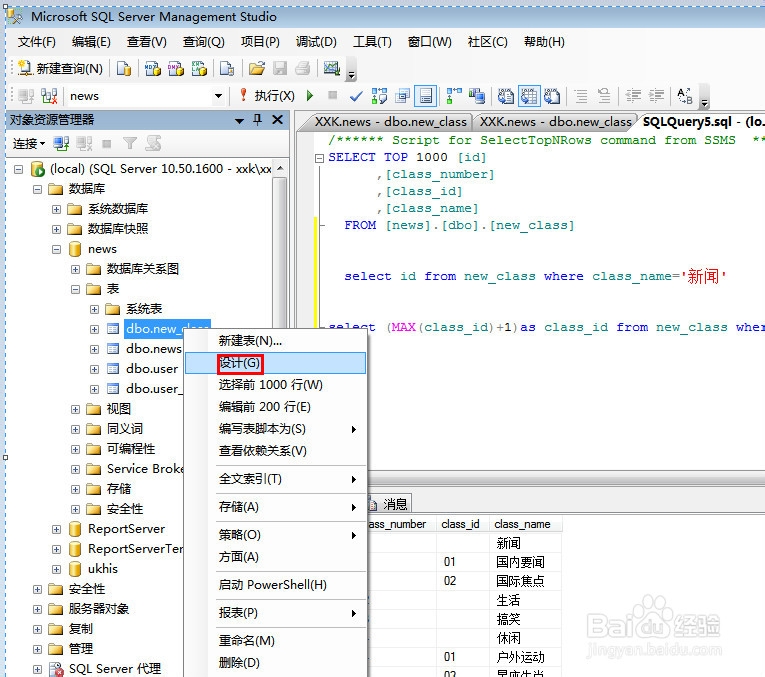Switch to the 消息 results tab
The height and width of the screenshot is (677, 765).
coord(389,504)
